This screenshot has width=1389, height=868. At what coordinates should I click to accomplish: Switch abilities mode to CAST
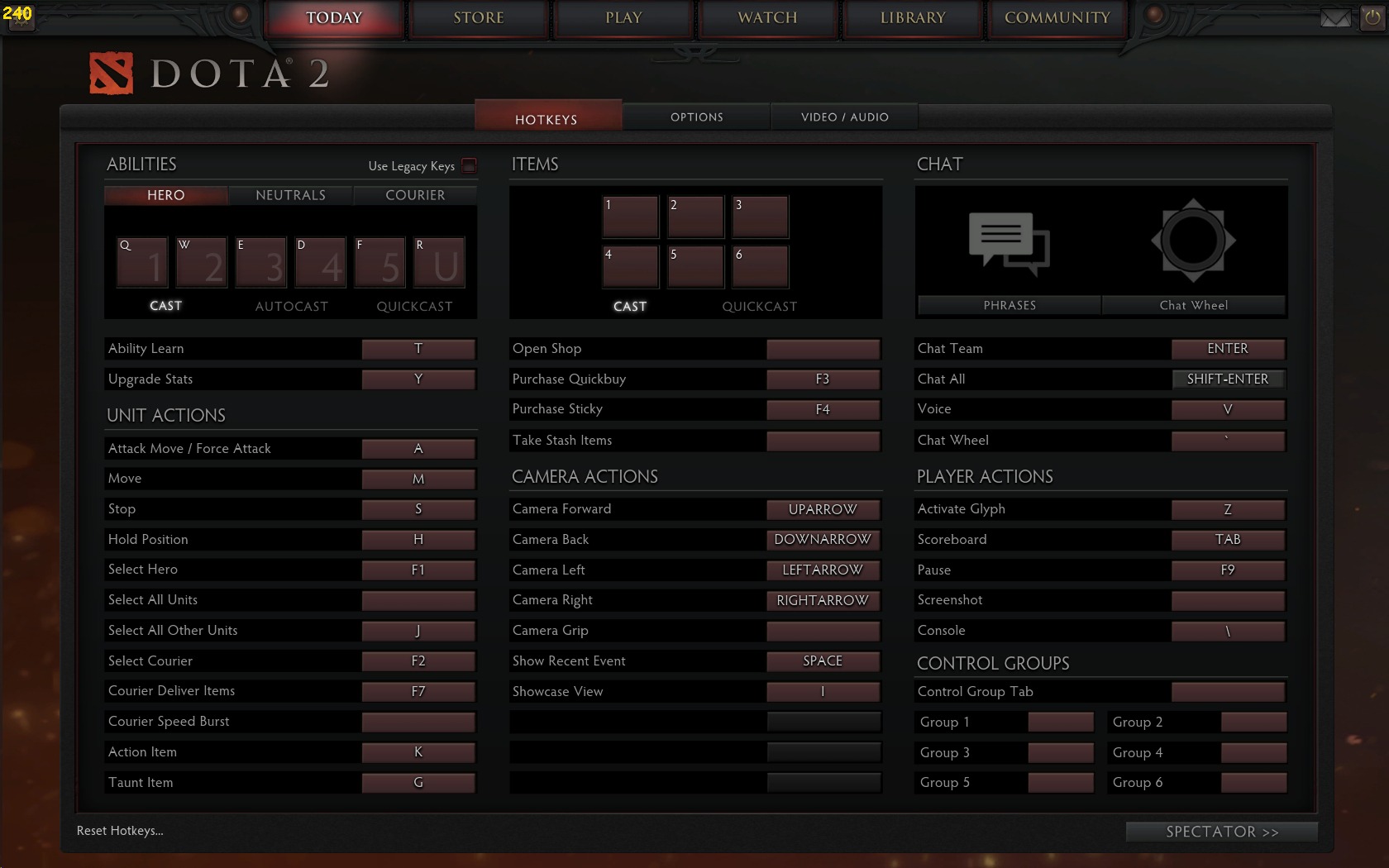[x=165, y=306]
